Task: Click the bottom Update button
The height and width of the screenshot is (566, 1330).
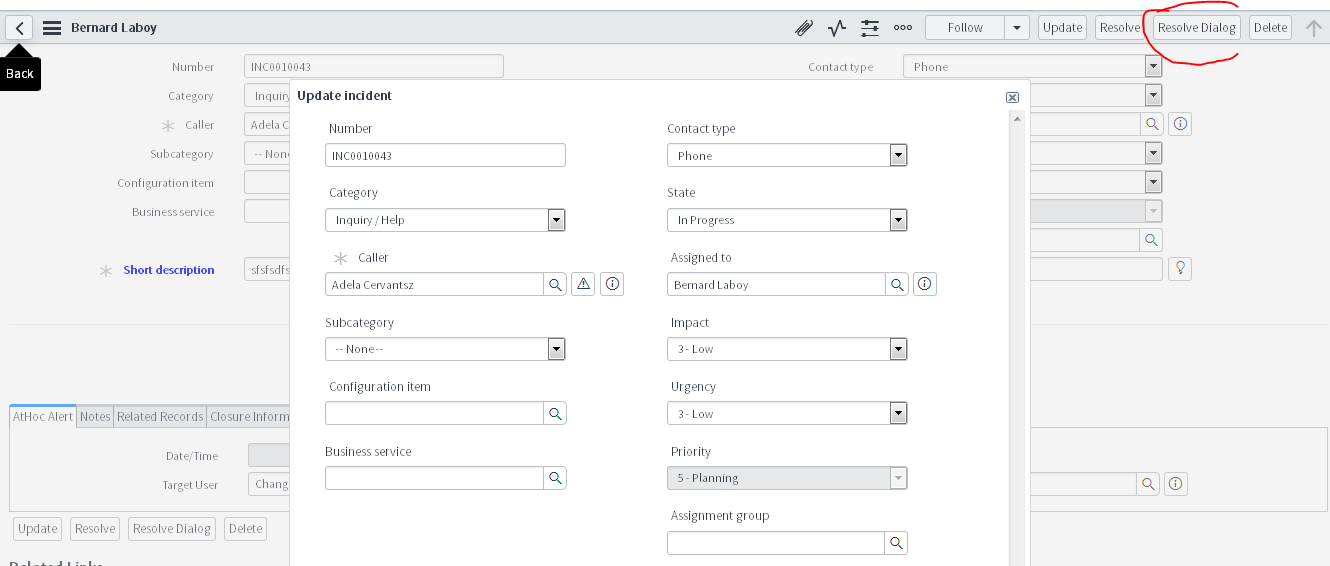Action: (38, 529)
